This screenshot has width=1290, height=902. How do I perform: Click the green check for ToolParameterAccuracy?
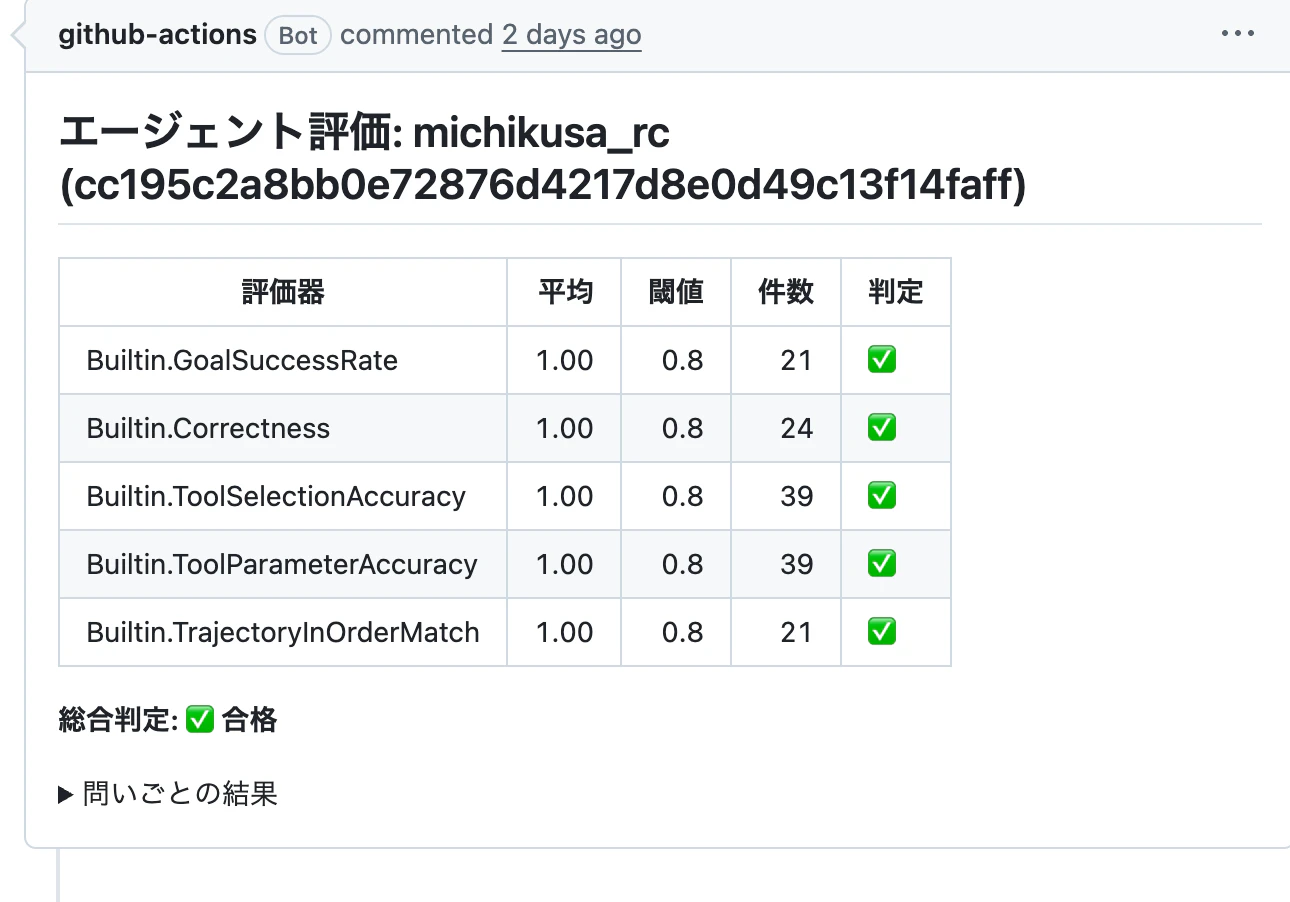coord(881,564)
